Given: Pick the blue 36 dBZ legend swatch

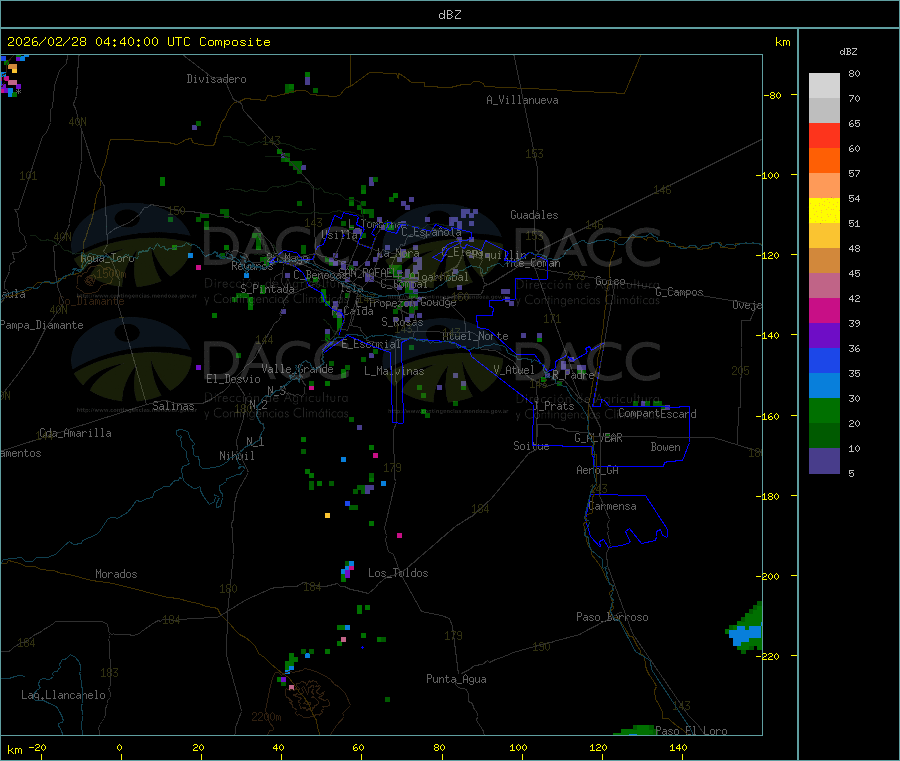Looking at the screenshot, I should pos(824,360).
